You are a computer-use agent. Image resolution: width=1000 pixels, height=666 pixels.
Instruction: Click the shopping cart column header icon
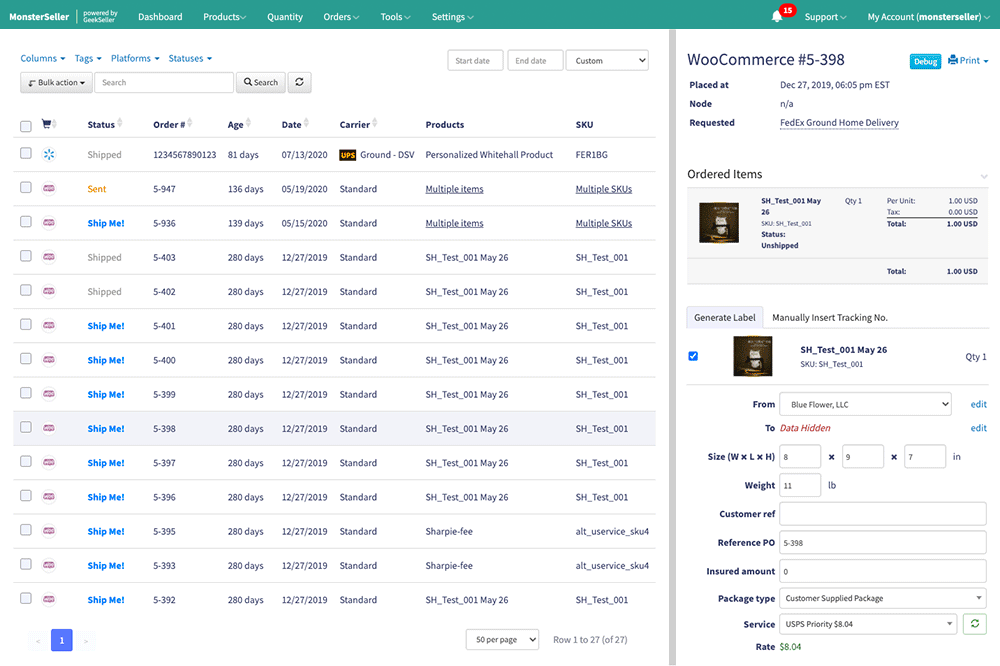click(47, 124)
